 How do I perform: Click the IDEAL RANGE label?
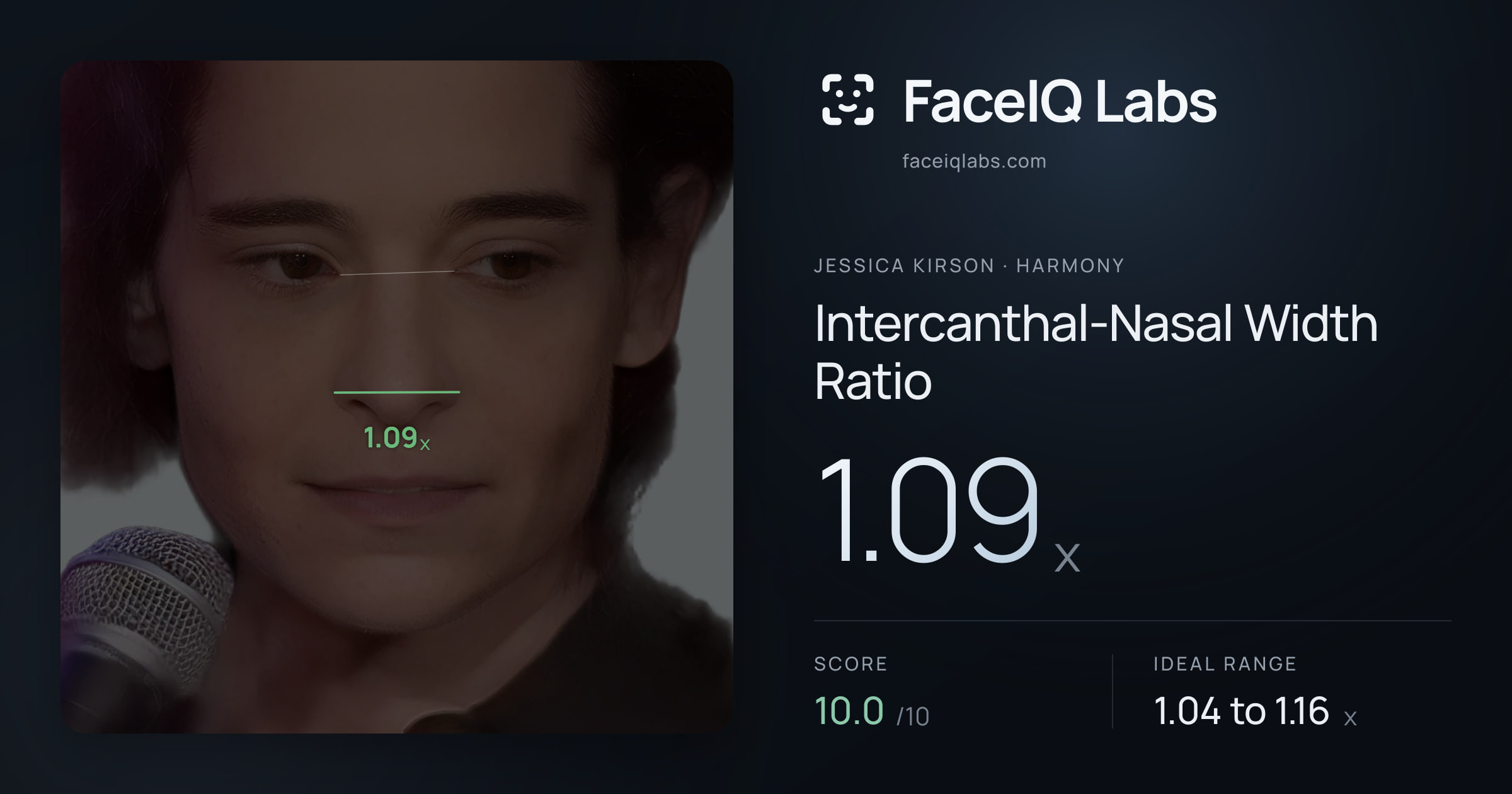[x=1225, y=664]
